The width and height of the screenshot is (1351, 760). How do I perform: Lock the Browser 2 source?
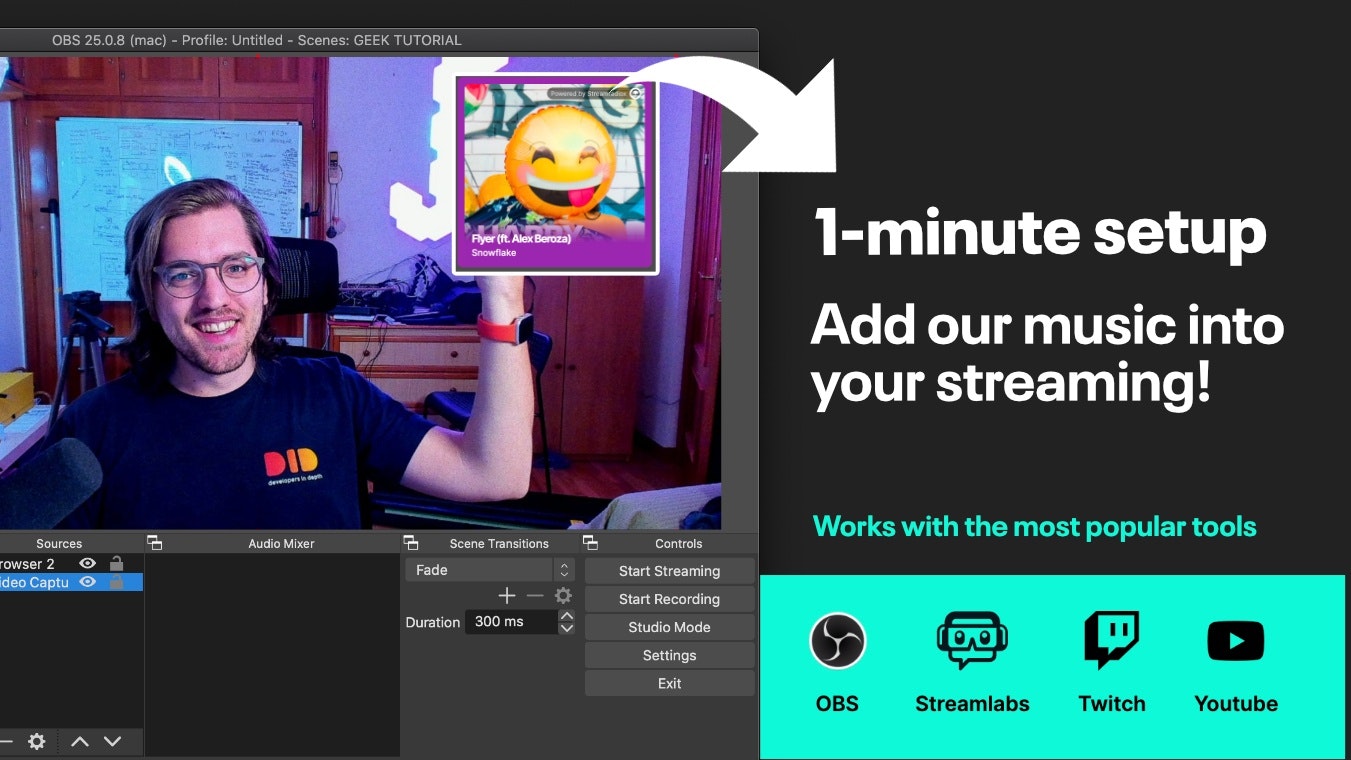pos(116,563)
